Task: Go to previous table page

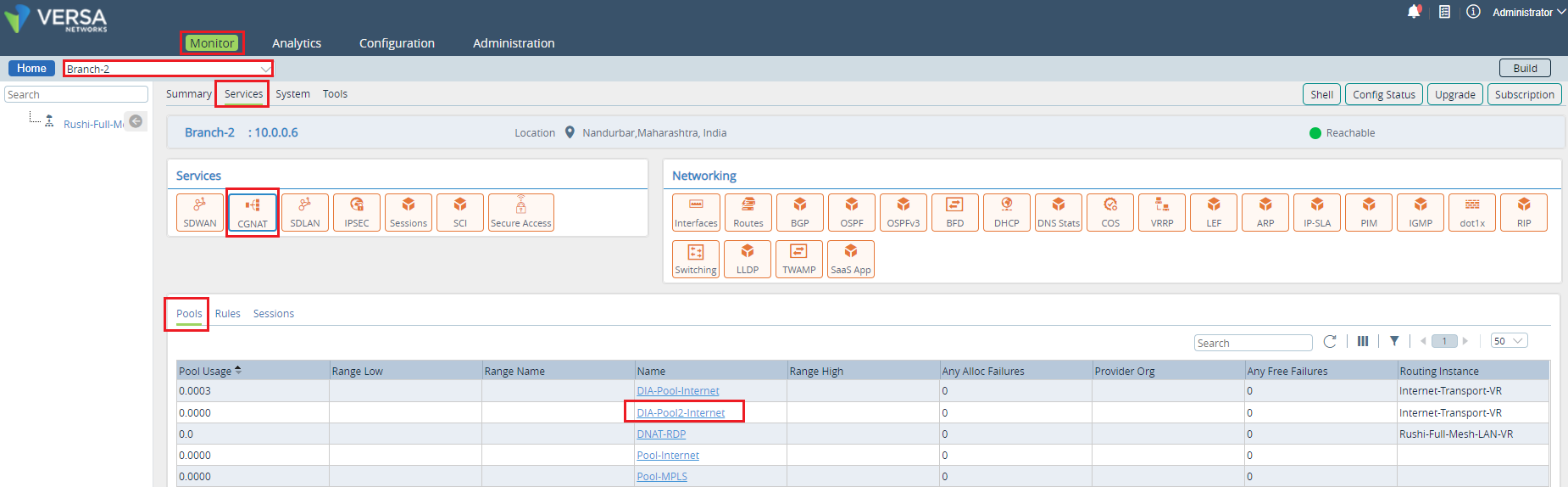Action: [x=1423, y=341]
